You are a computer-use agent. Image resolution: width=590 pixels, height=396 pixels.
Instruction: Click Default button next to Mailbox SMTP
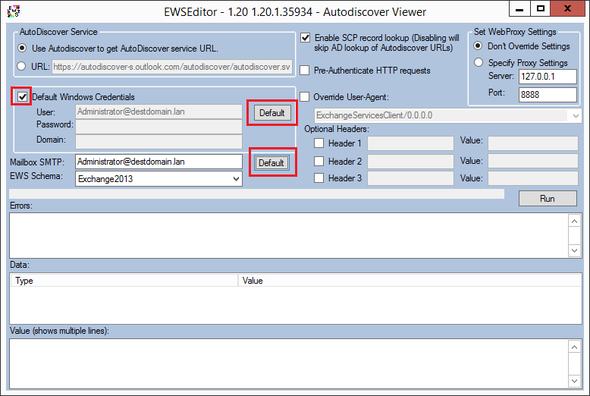271,163
